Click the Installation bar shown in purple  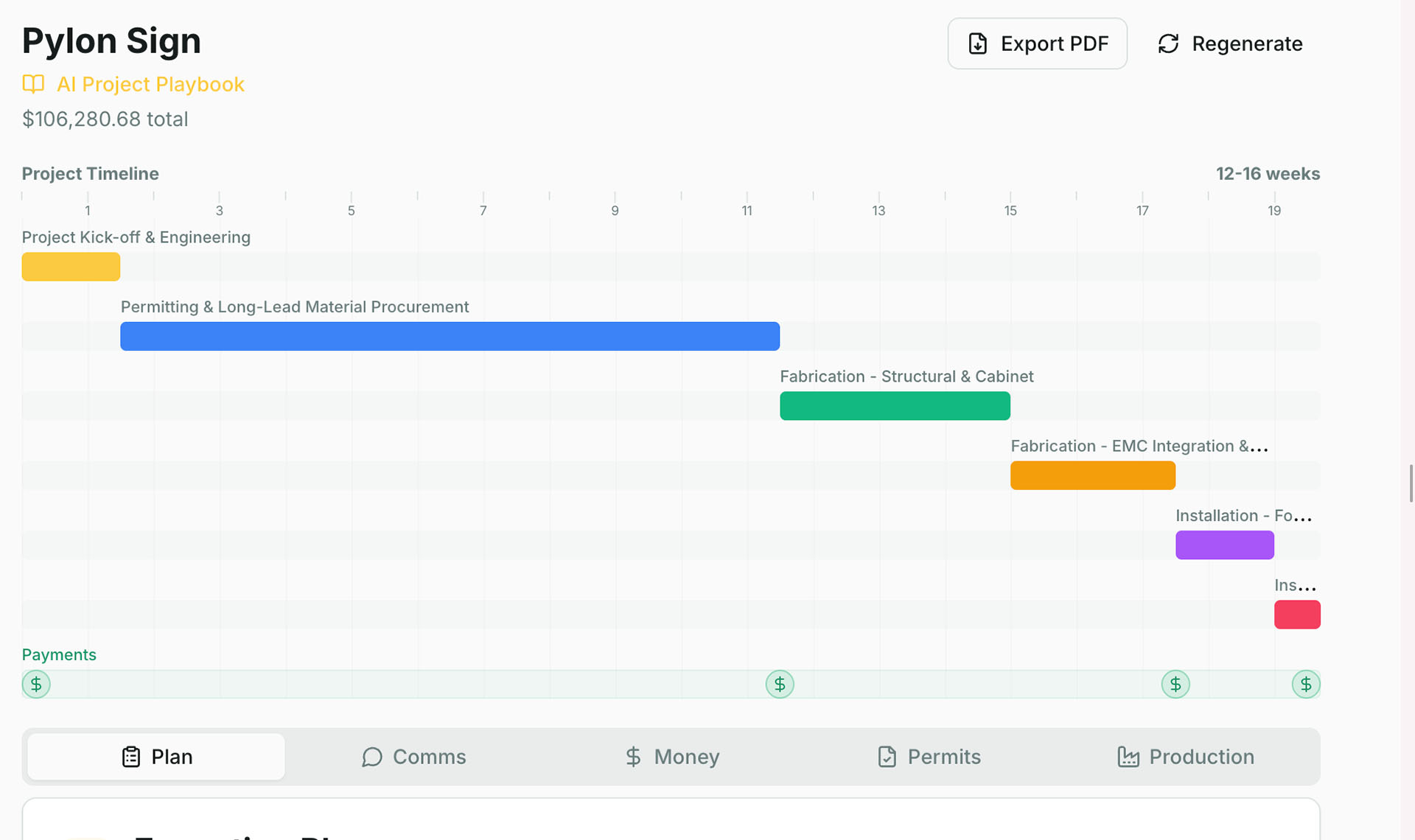(x=1225, y=545)
